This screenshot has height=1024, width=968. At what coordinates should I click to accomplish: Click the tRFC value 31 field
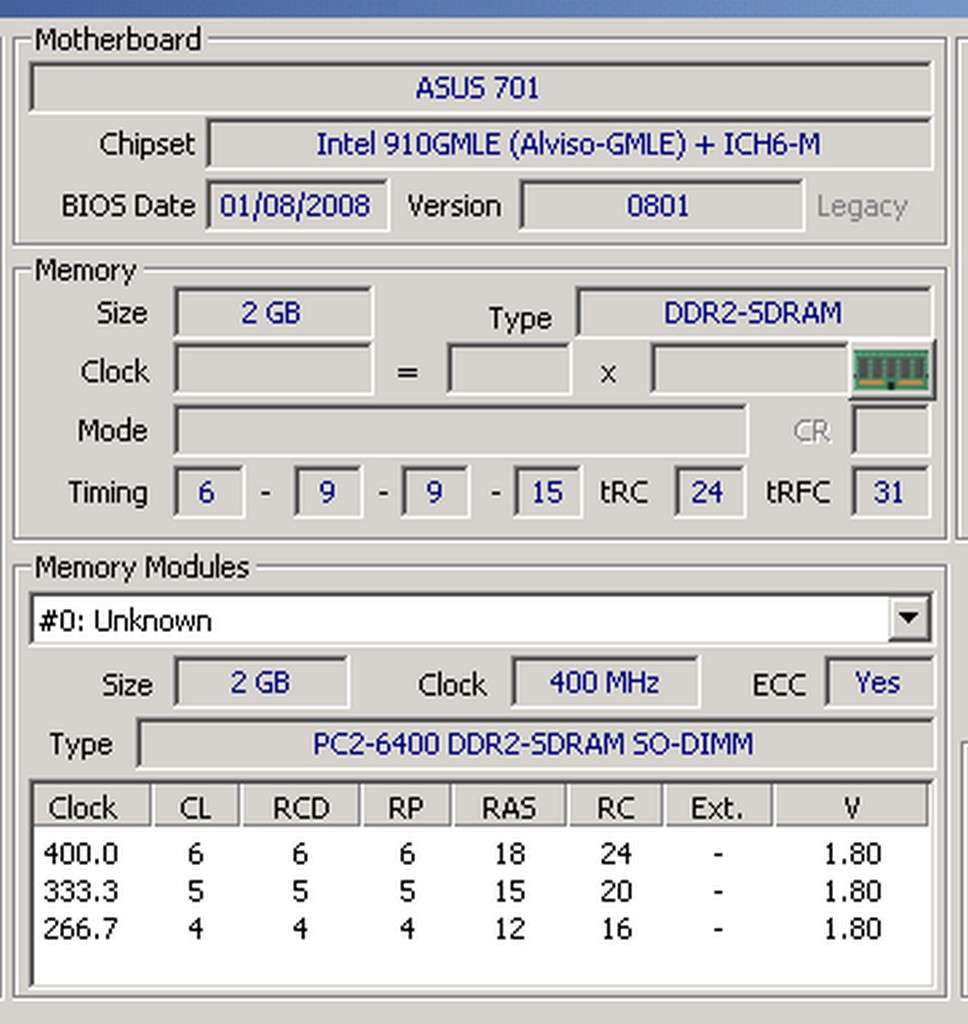click(x=889, y=492)
